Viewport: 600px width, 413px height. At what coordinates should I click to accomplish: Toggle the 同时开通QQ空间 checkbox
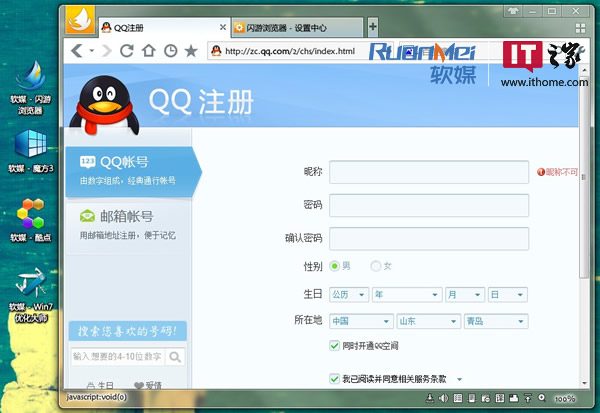[x=334, y=346]
